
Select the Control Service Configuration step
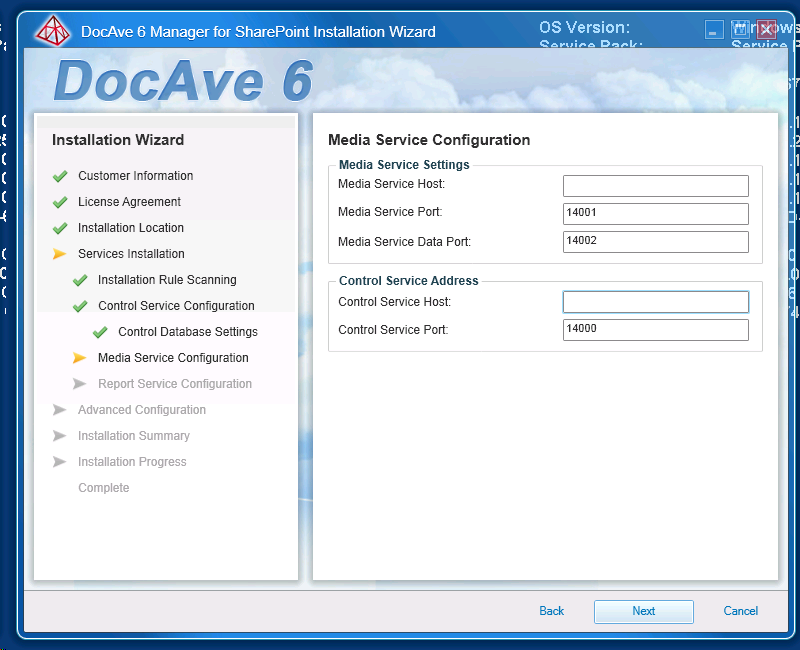point(176,306)
